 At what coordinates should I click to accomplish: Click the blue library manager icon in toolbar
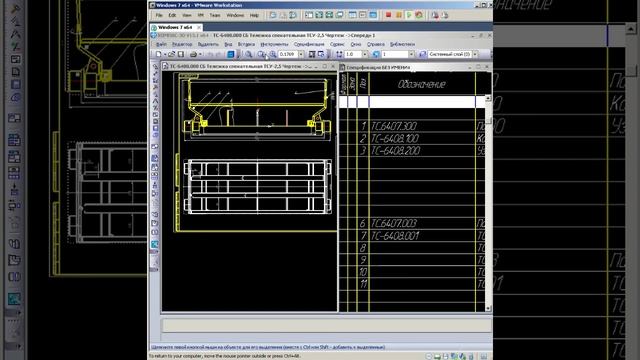[x=231, y=54]
